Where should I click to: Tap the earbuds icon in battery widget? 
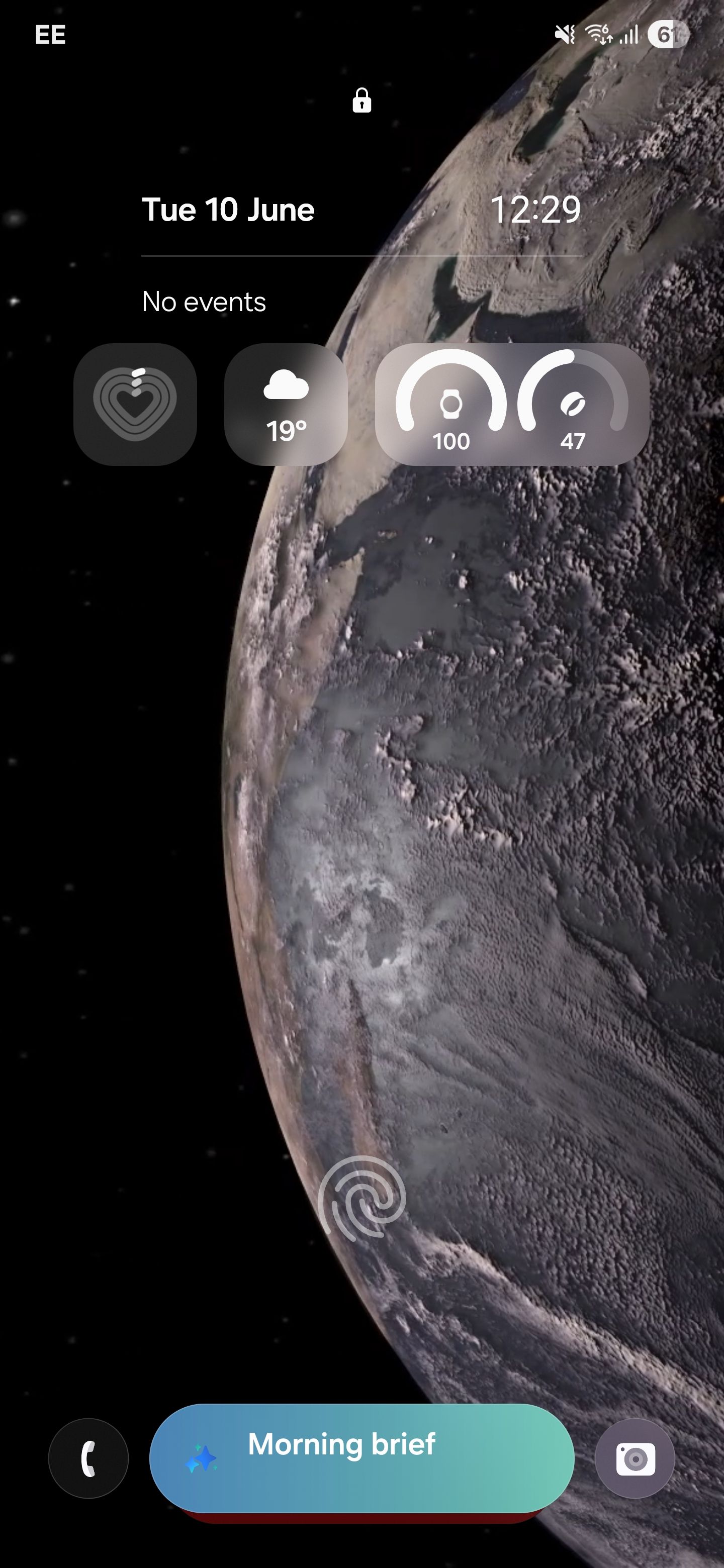[x=572, y=404]
